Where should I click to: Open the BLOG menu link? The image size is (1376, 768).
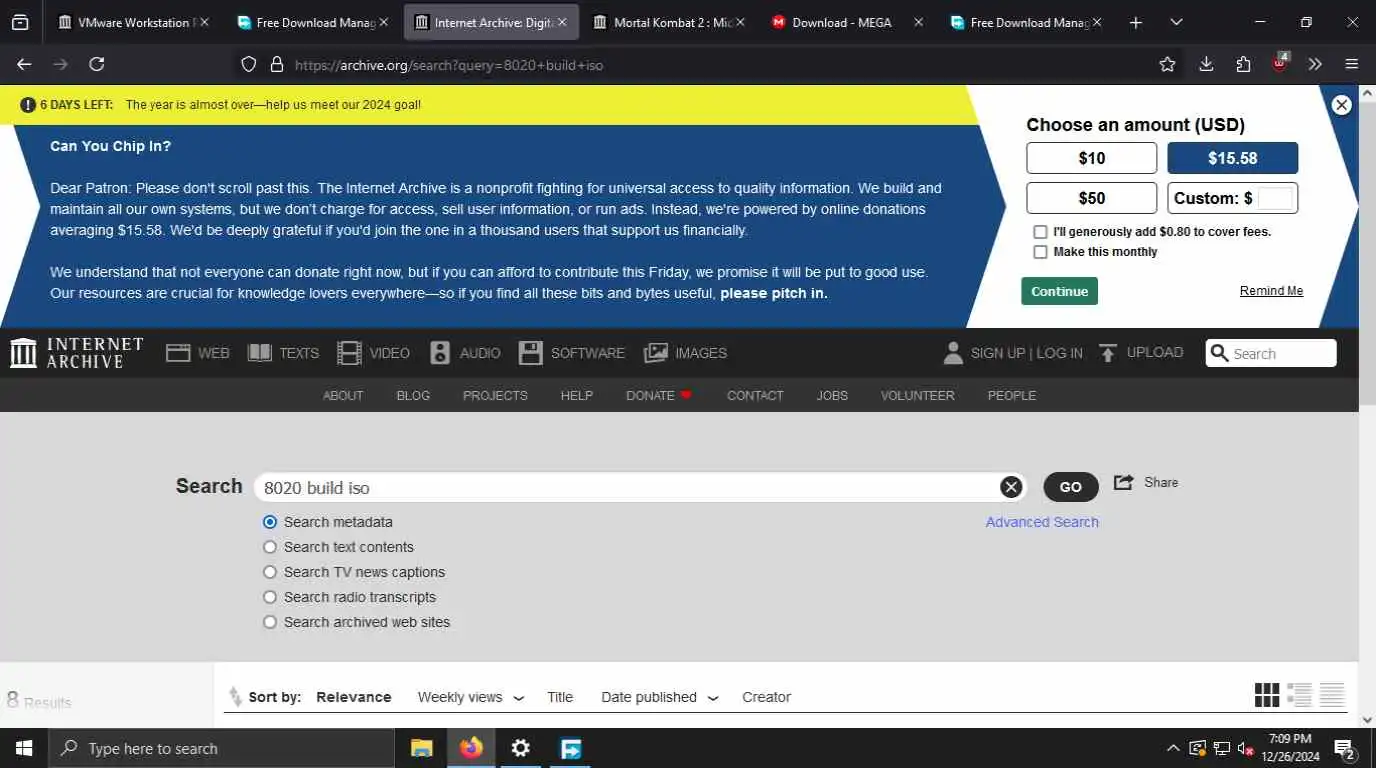point(413,395)
